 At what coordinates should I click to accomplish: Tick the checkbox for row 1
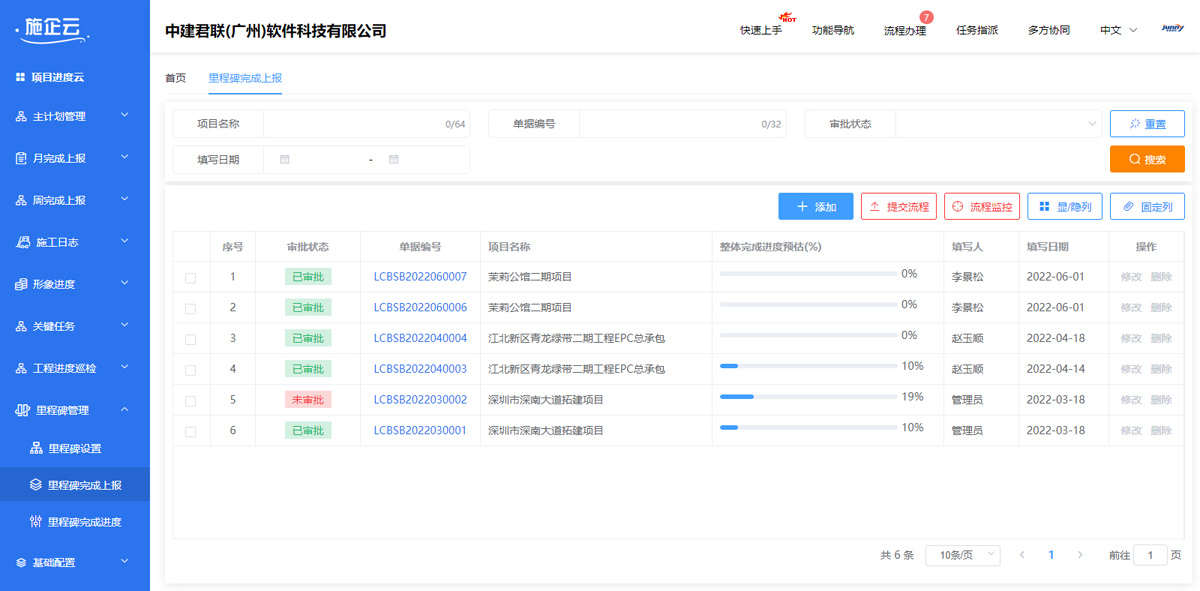190,278
